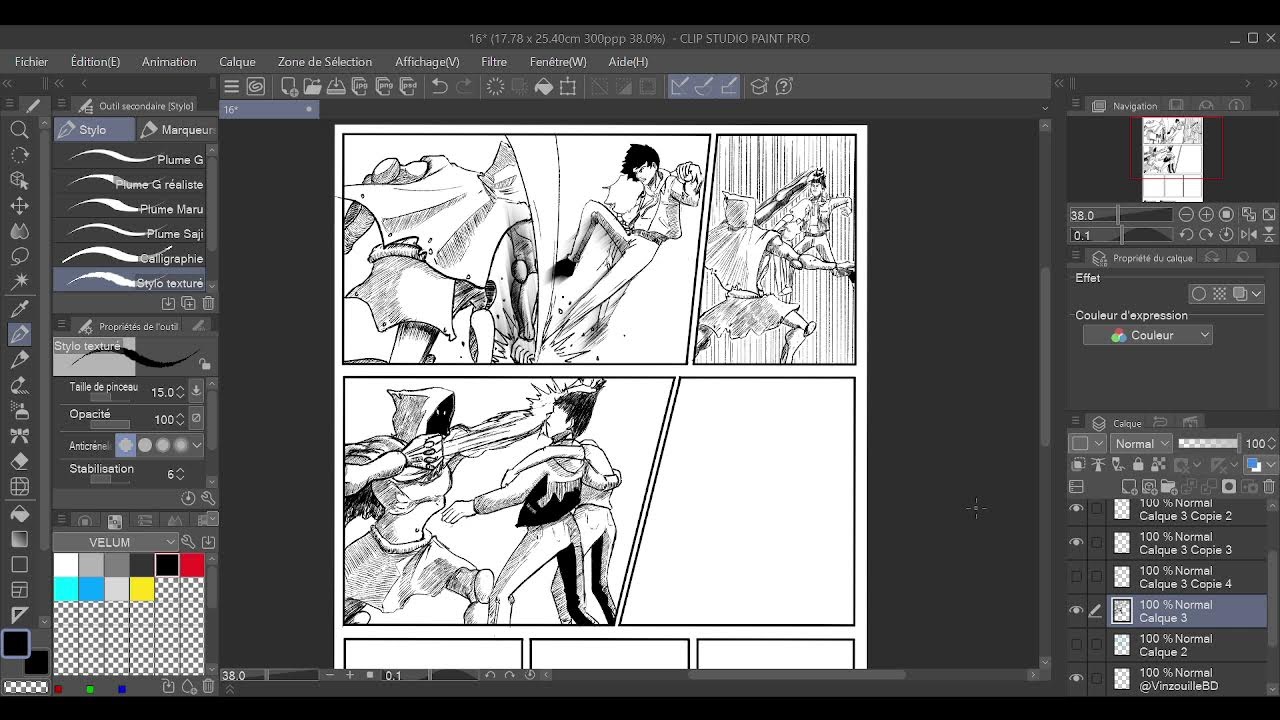Click the Navigation panel page thumbnail
The height and width of the screenshot is (720, 1280).
1172,158
